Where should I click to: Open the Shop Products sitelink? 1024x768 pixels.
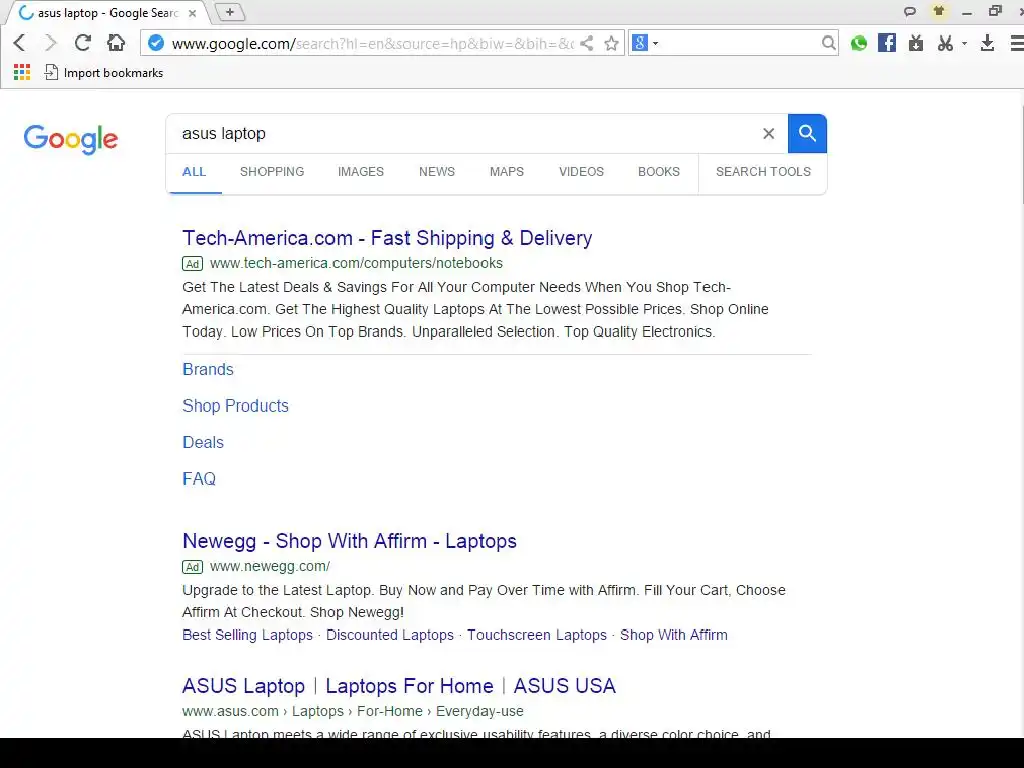coord(235,406)
